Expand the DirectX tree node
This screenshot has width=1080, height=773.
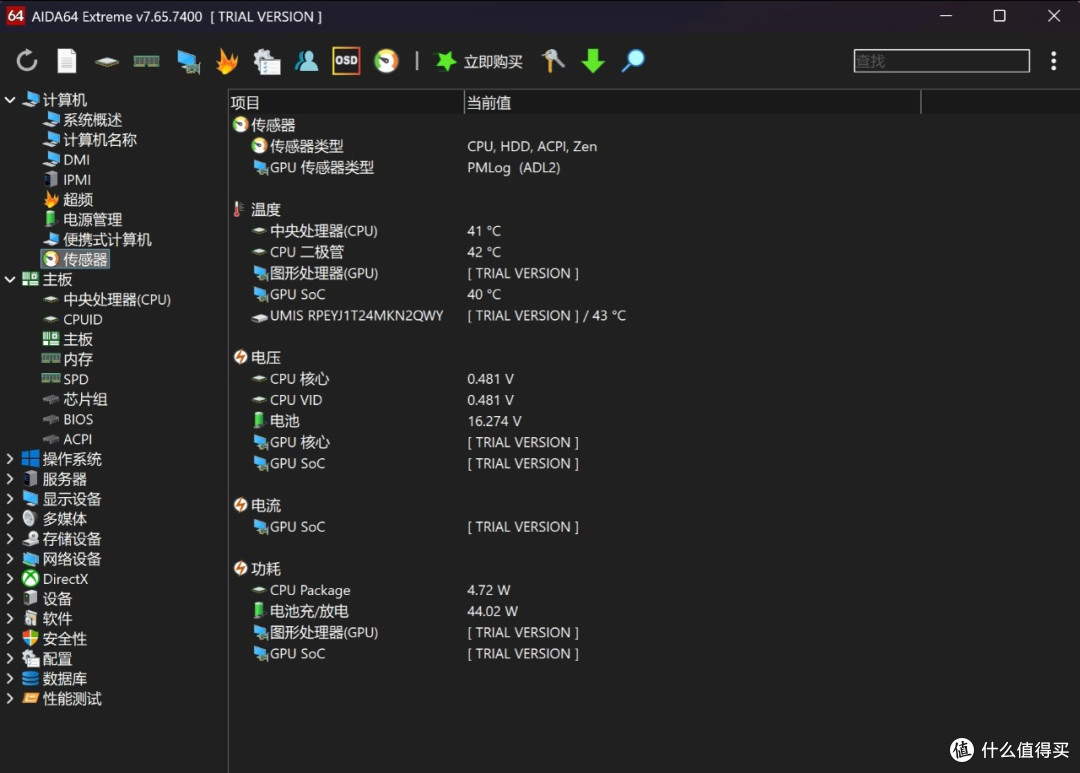point(10,579)
